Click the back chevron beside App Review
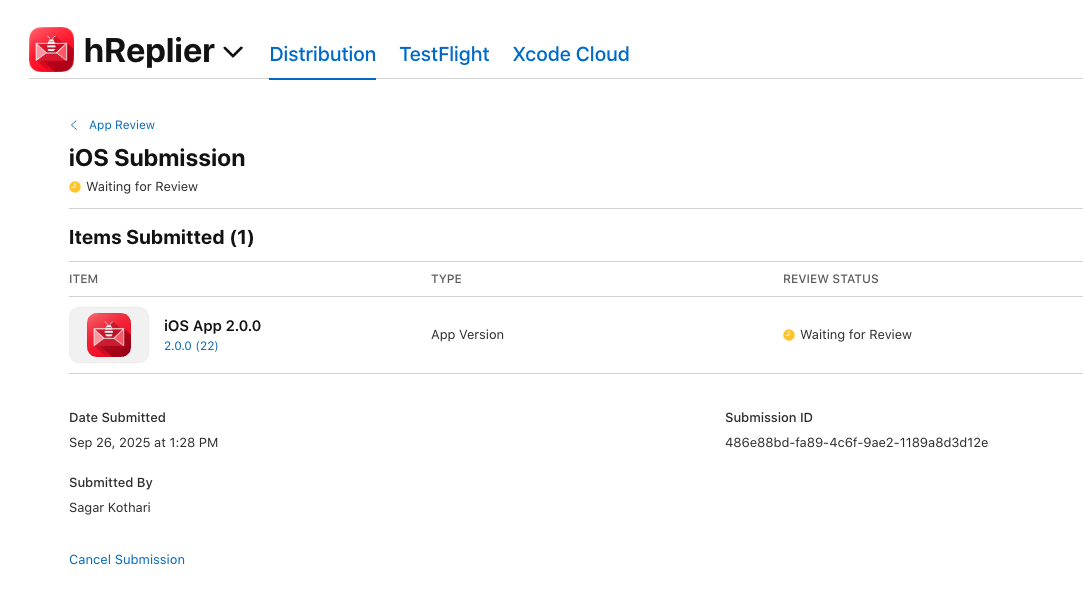The image size is (1083, 611). coord(74,125)
